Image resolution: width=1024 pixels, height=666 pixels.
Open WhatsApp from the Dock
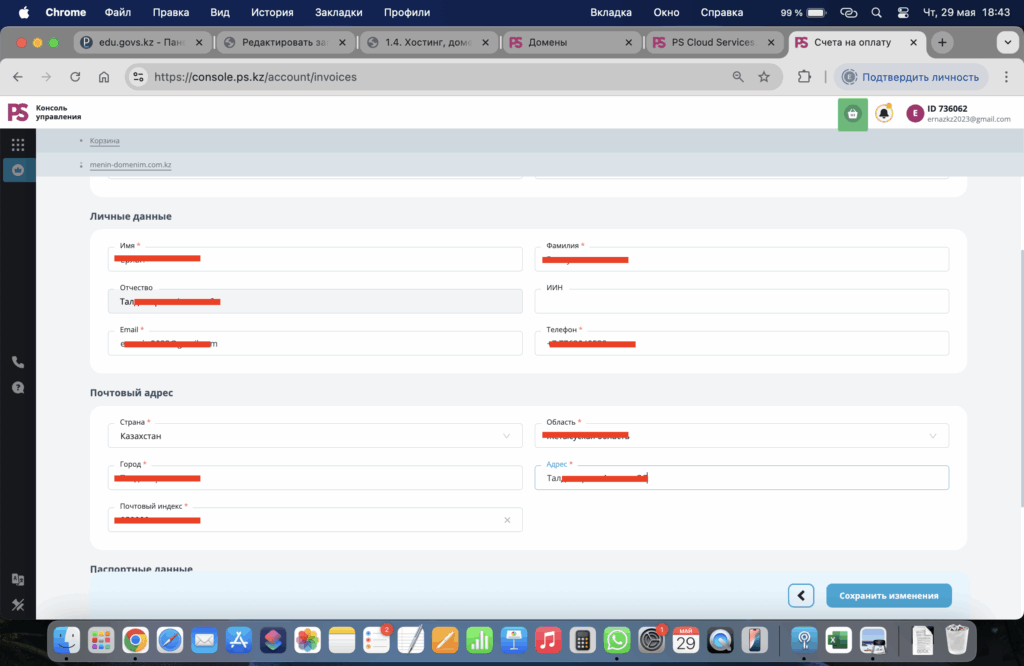coord(617,639)
